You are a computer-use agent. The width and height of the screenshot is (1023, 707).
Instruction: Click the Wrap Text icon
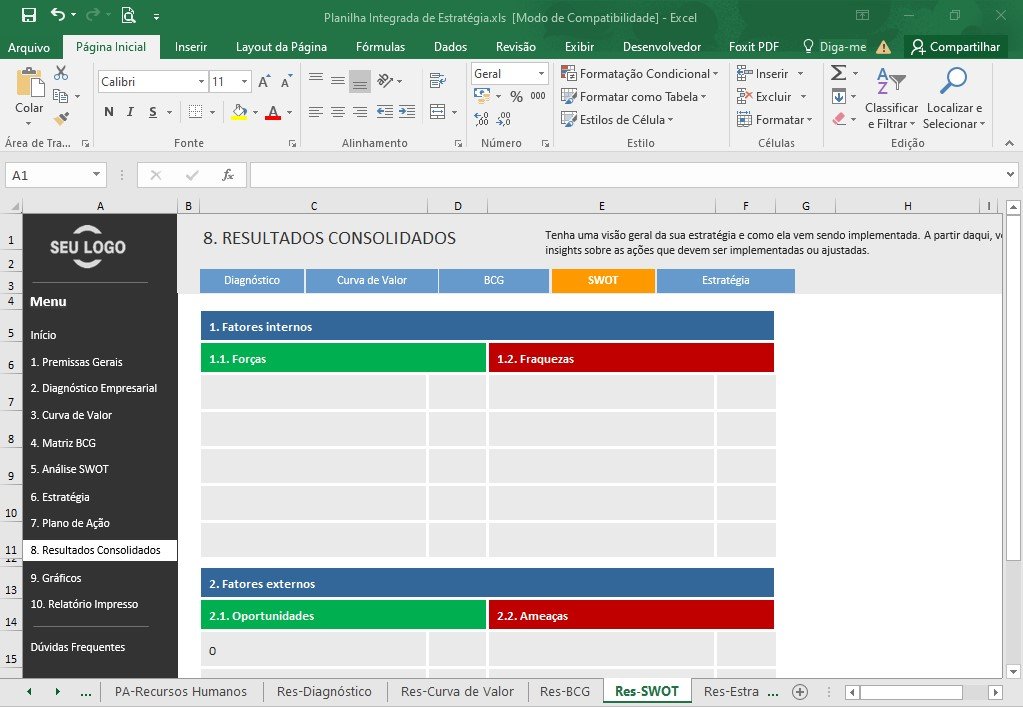pyautogui.click(x=438, y=81)
